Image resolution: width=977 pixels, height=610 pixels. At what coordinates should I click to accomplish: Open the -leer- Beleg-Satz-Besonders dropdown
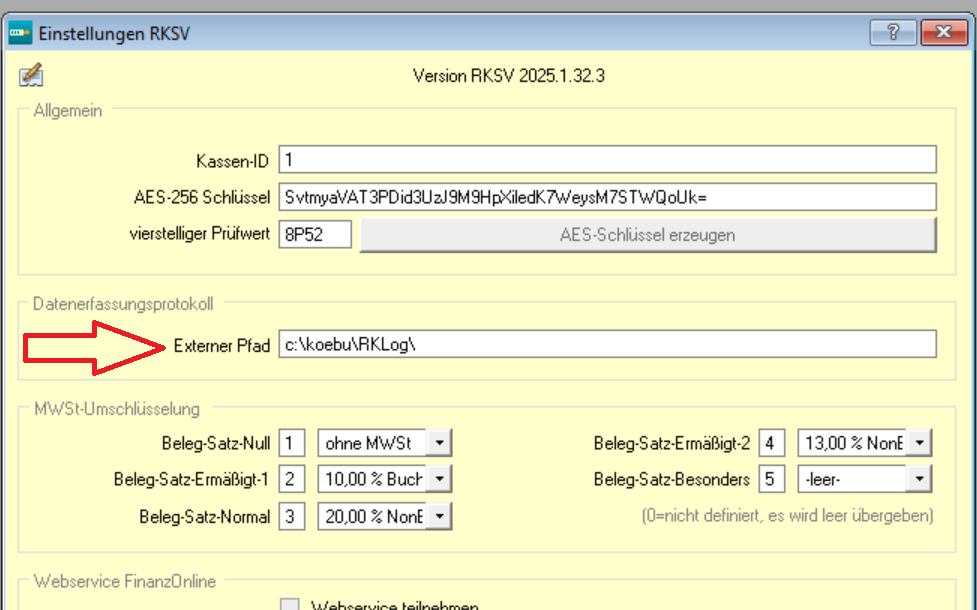[x=919, y=479]
